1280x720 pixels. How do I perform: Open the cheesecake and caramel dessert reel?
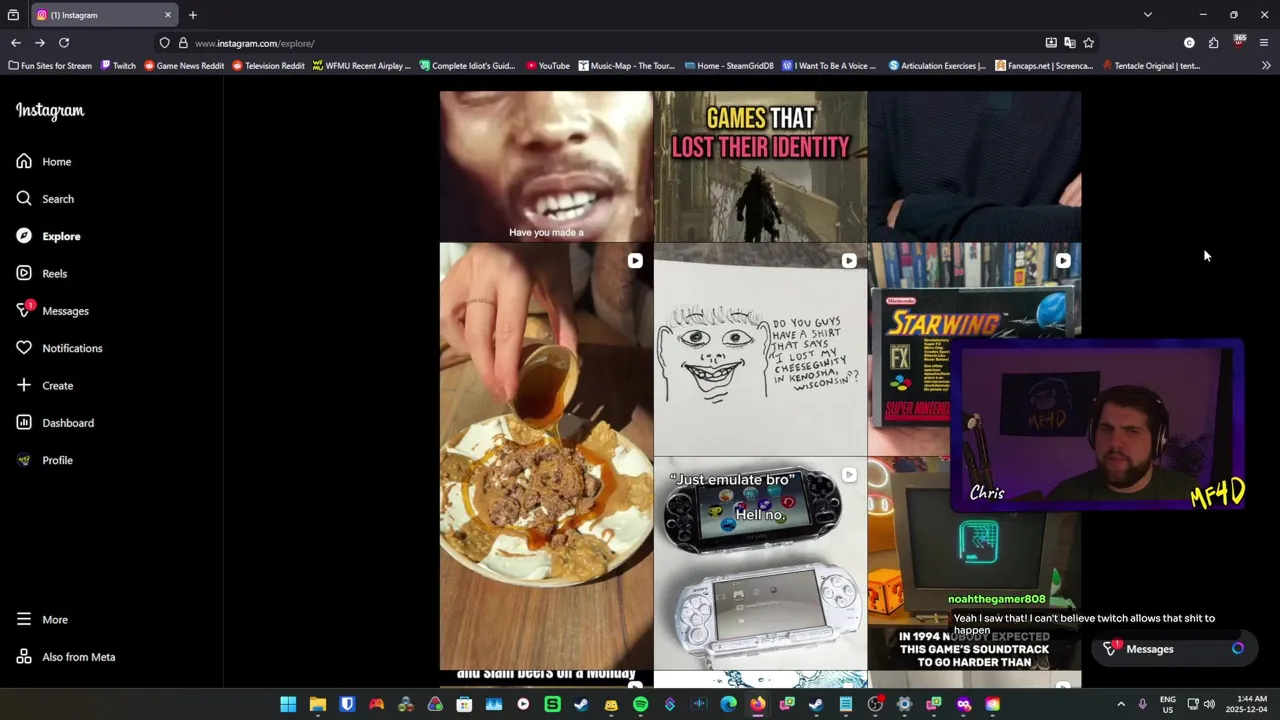click(546, 456)
